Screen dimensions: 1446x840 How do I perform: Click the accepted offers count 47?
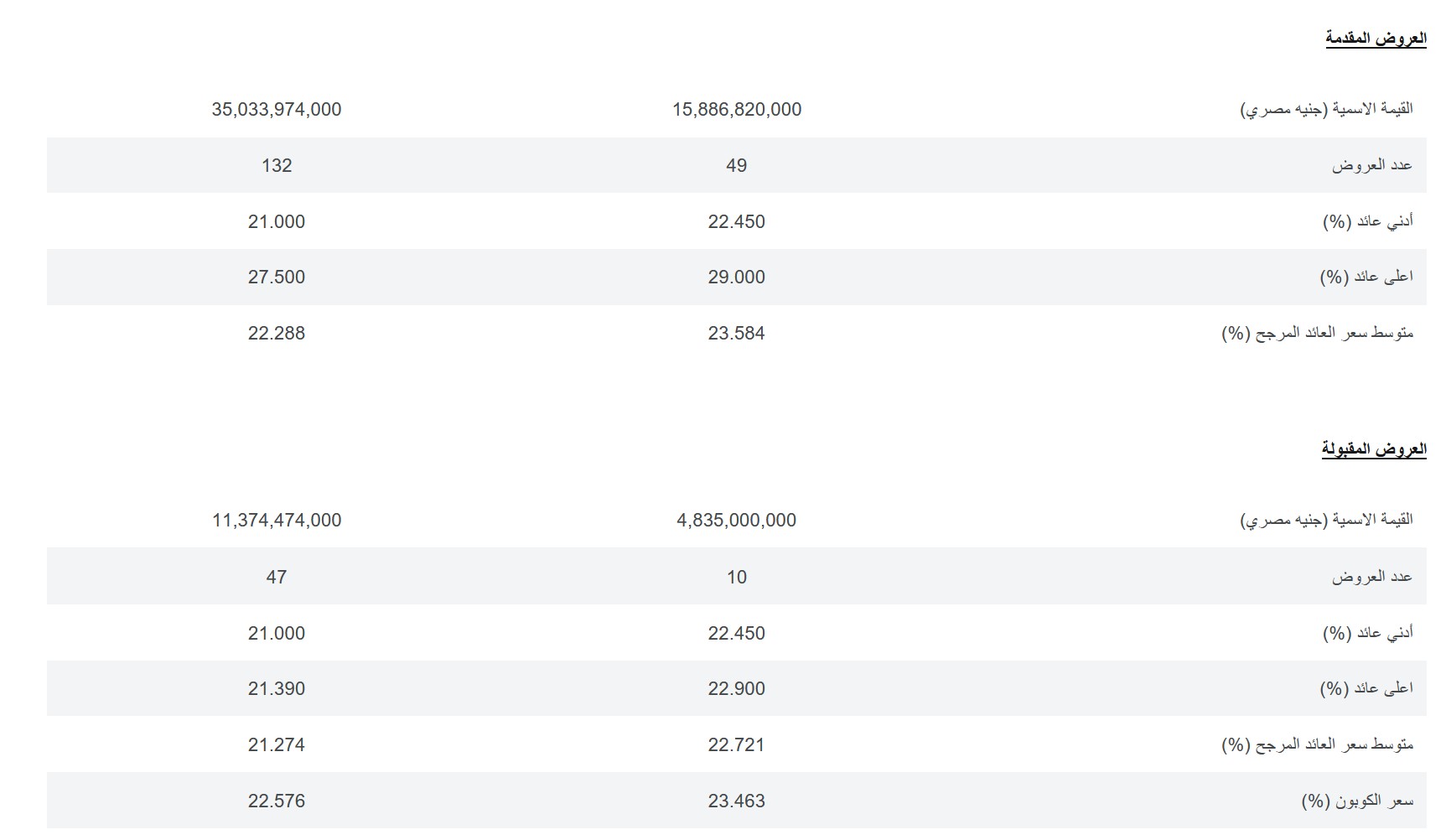[277, 578]
